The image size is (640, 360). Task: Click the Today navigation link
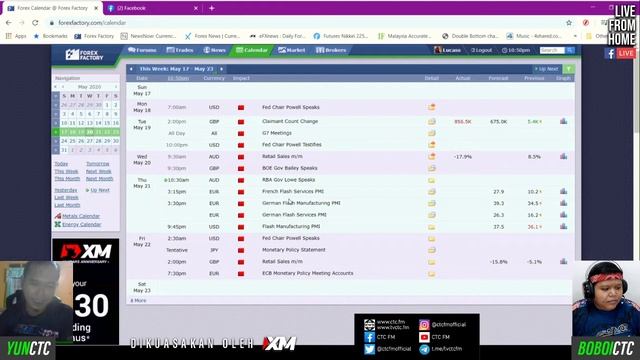pyautogui.click(x=61, y=164)
